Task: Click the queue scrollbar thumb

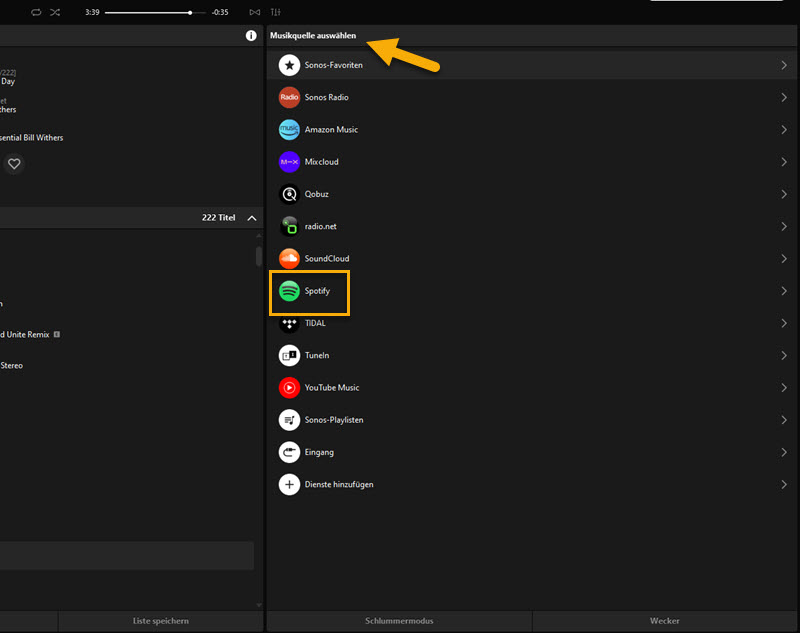Action: click(259, 256)
